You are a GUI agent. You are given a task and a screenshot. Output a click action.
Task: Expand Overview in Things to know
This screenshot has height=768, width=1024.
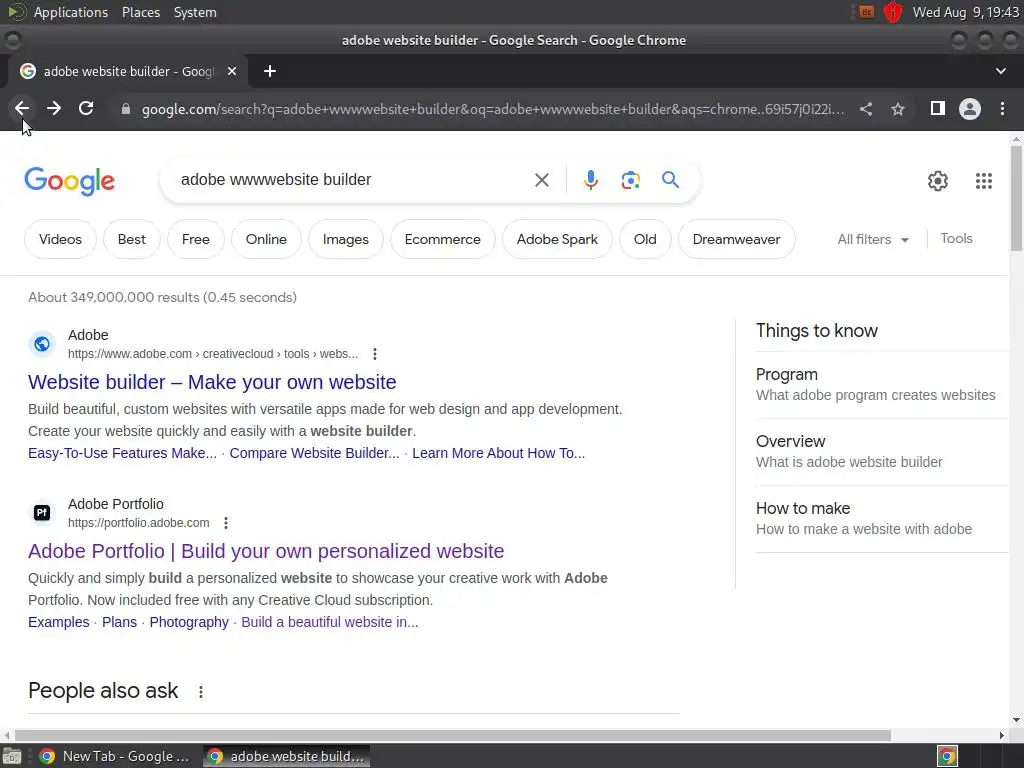[x=882, y=452]
